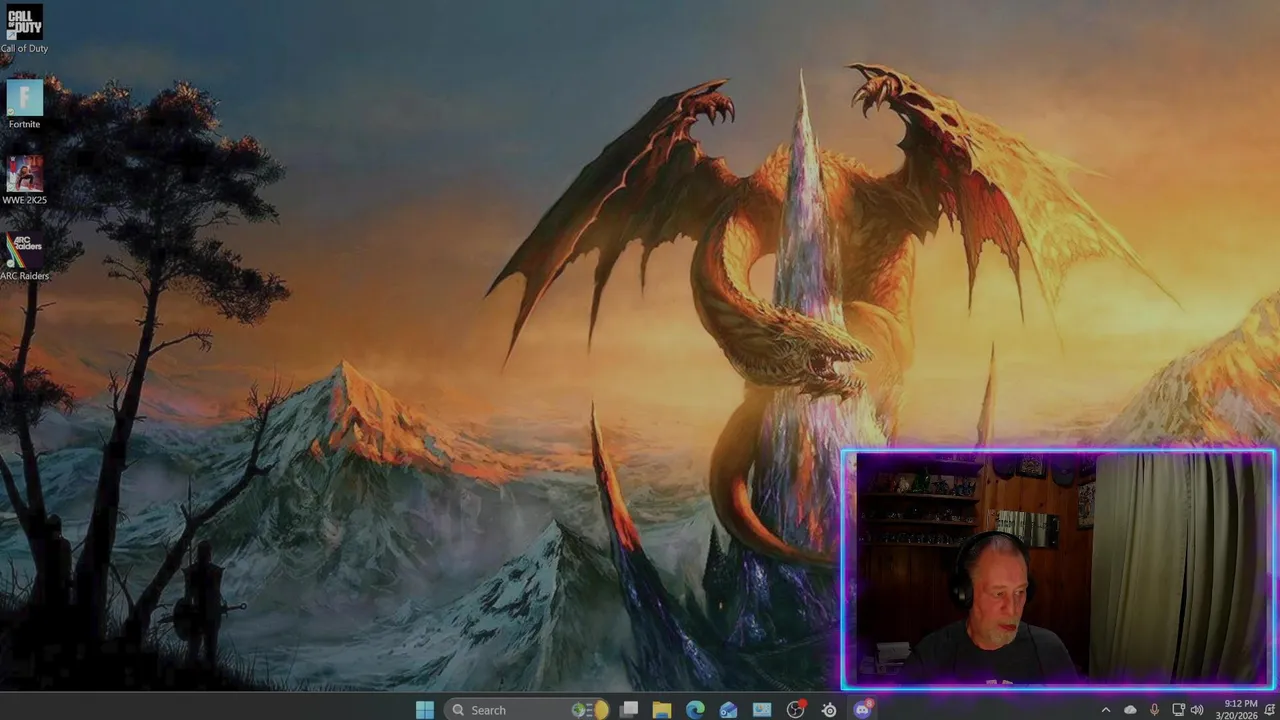Launch Microsoft Edge from the taskbar
Viewport: 1280px width, 720px height.
(695, 709)
